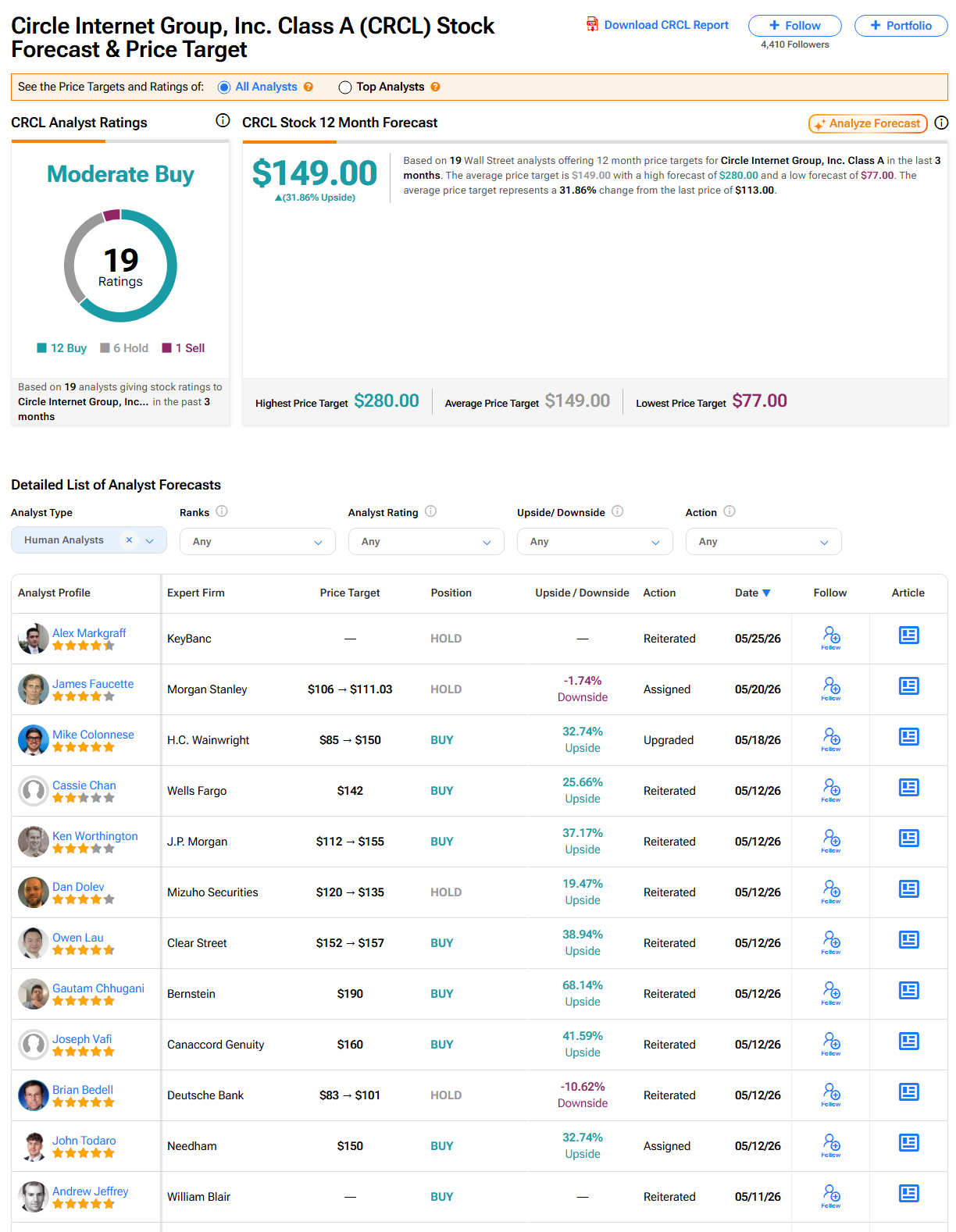The image size is (956, 1232).
Task: Click the Upgraded action cell
Action: tap(669, 739)
